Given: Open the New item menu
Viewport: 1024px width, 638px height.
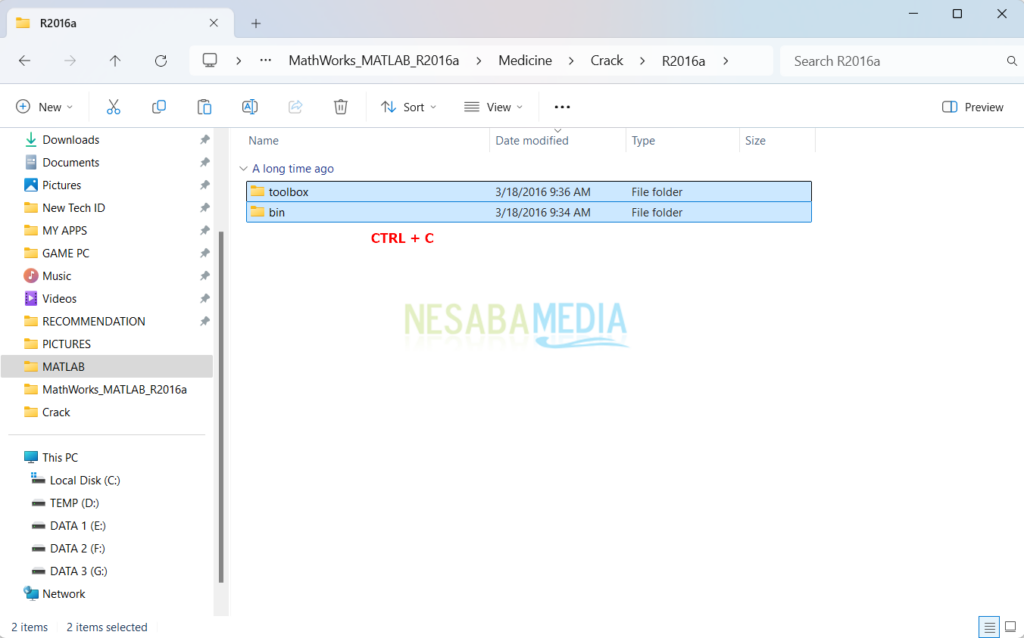Looking at the screenshot, I should 44,106.
